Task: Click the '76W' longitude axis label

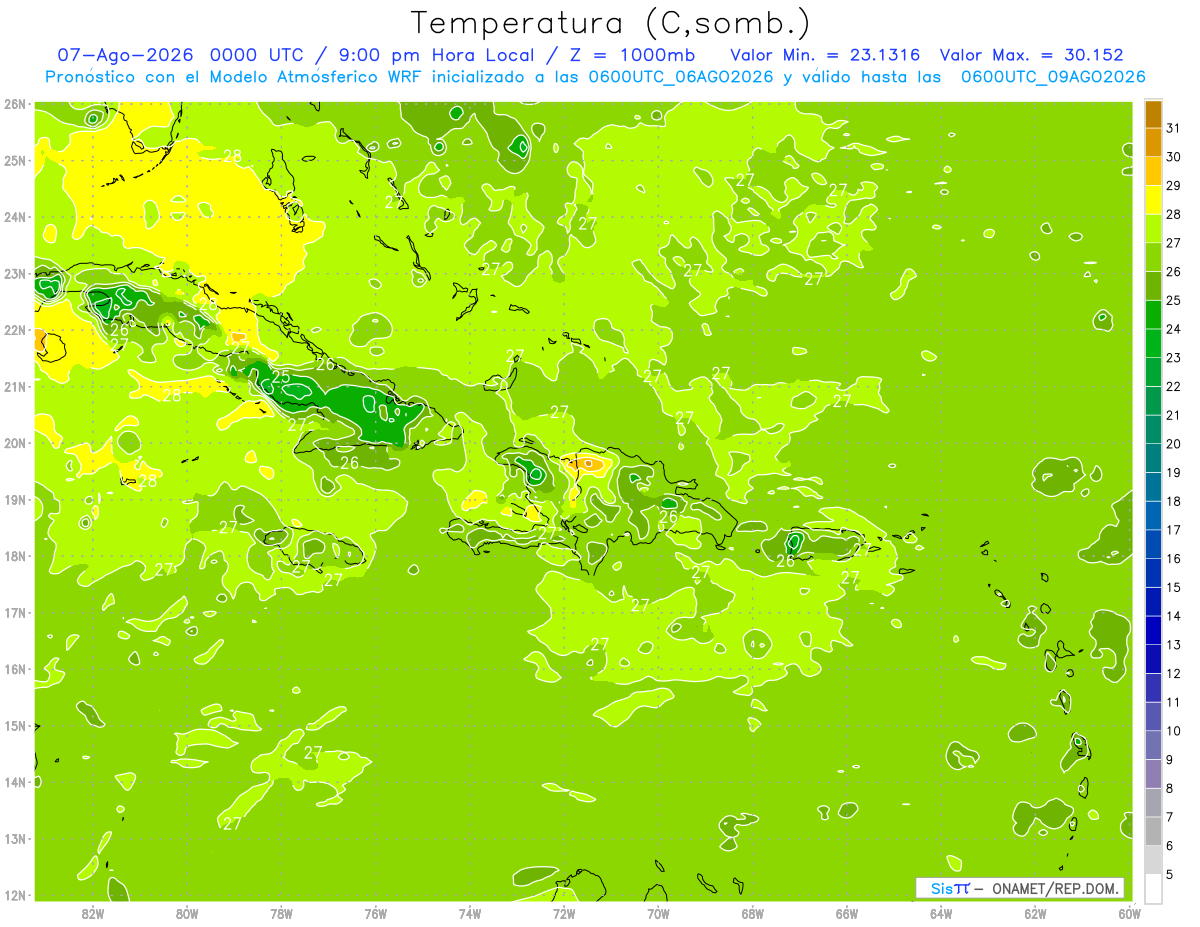Action: point(376,913)
